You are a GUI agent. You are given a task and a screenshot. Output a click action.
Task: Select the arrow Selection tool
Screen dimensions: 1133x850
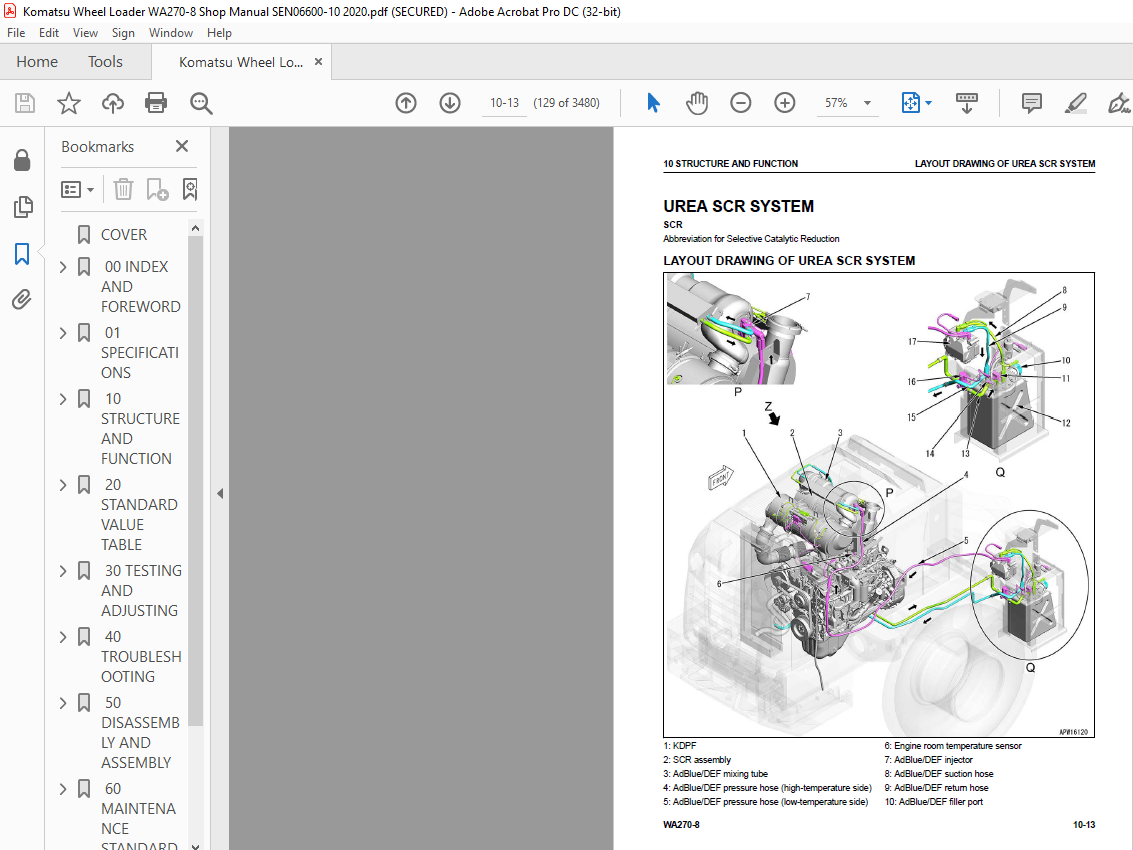[653, 103]
